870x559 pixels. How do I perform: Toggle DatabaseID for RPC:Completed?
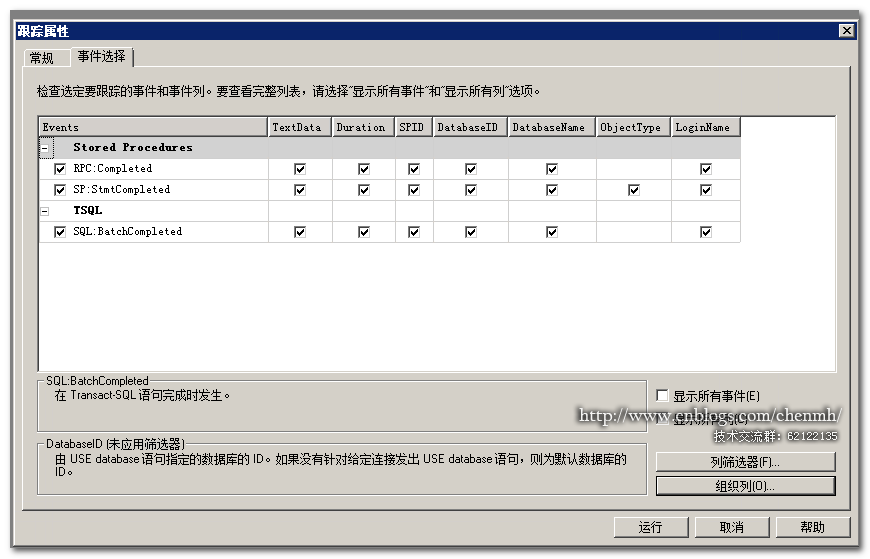click(x=471, y=169)
